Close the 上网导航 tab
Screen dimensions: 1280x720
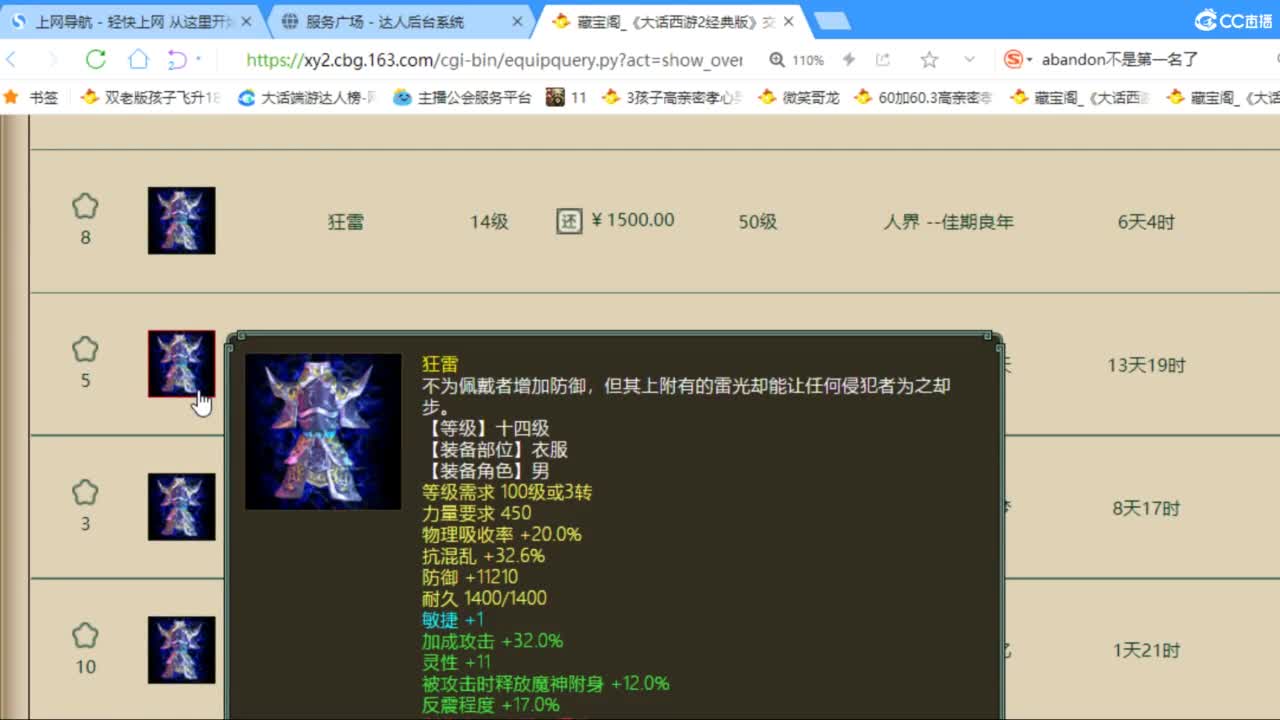click(246, 21)
